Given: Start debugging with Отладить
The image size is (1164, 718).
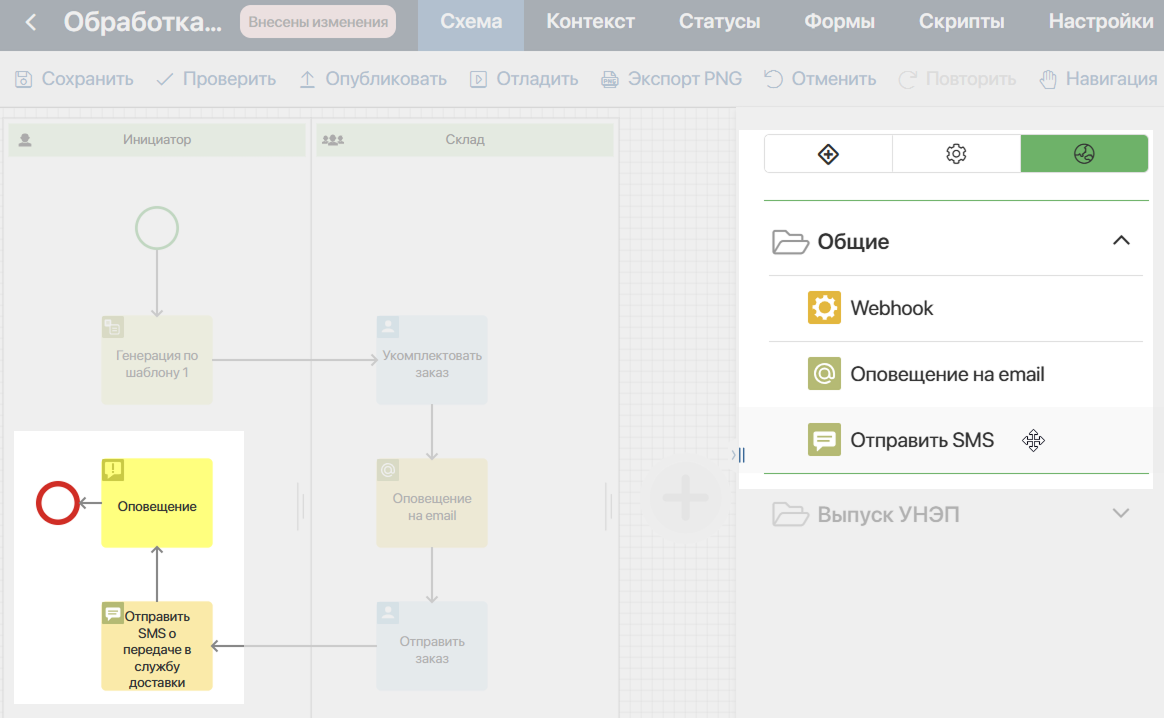Looking at the screenshot, I should (x=523, y=79).
